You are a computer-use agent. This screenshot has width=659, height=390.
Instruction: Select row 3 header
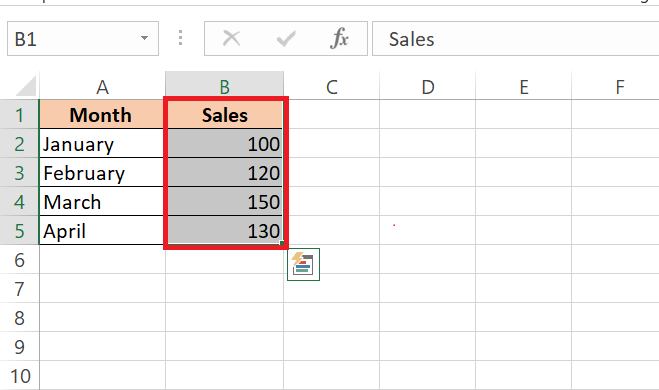click(19, 173)
